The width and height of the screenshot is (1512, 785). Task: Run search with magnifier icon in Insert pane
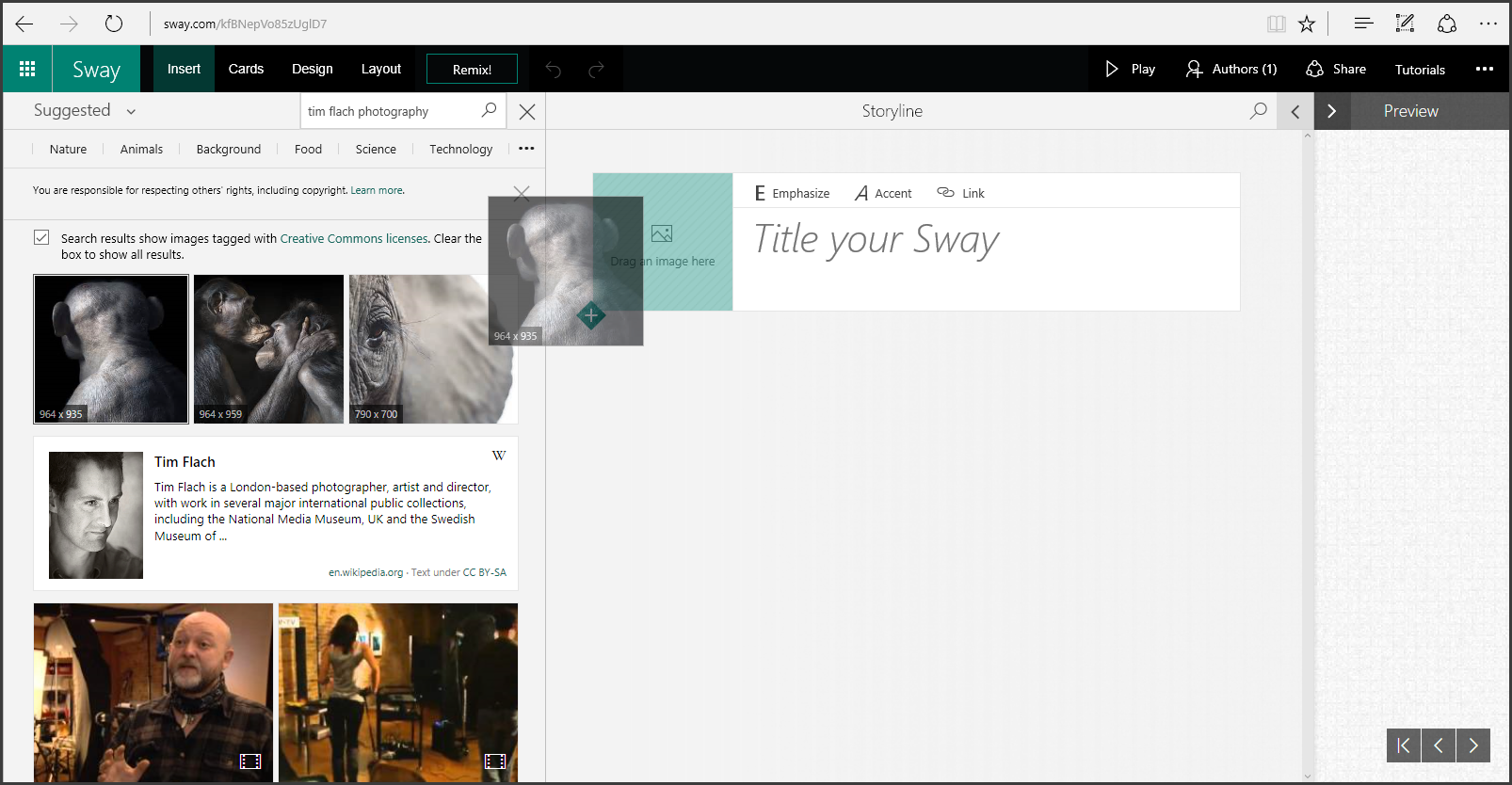(x=489, y=110)
